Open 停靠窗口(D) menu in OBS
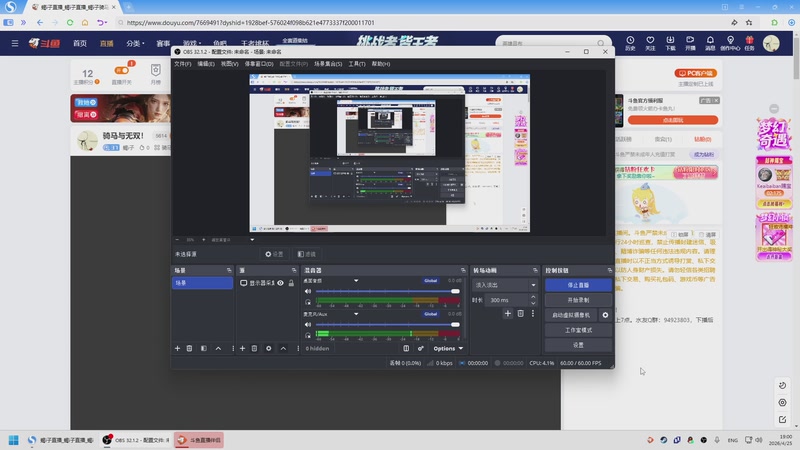Screen dimensions: 800x450 [x=259, y=64]
